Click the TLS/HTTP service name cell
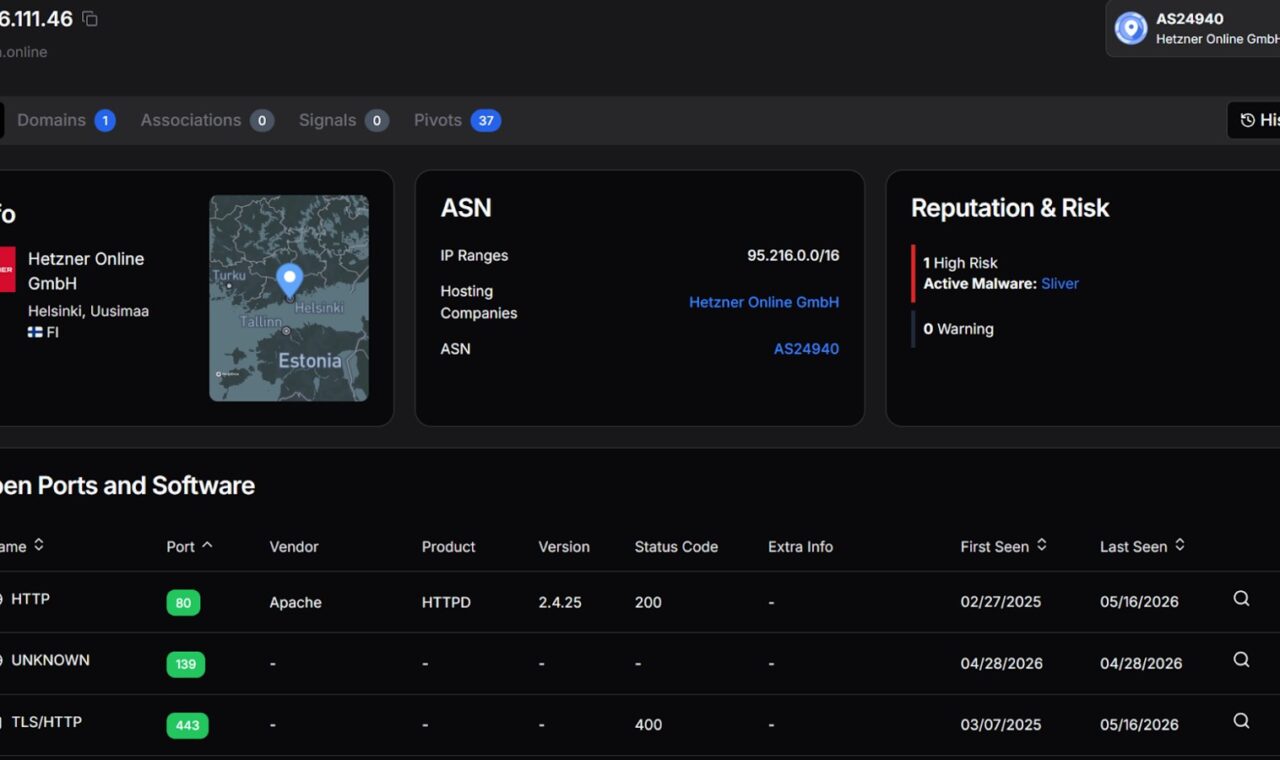 (x=46, y=721)
